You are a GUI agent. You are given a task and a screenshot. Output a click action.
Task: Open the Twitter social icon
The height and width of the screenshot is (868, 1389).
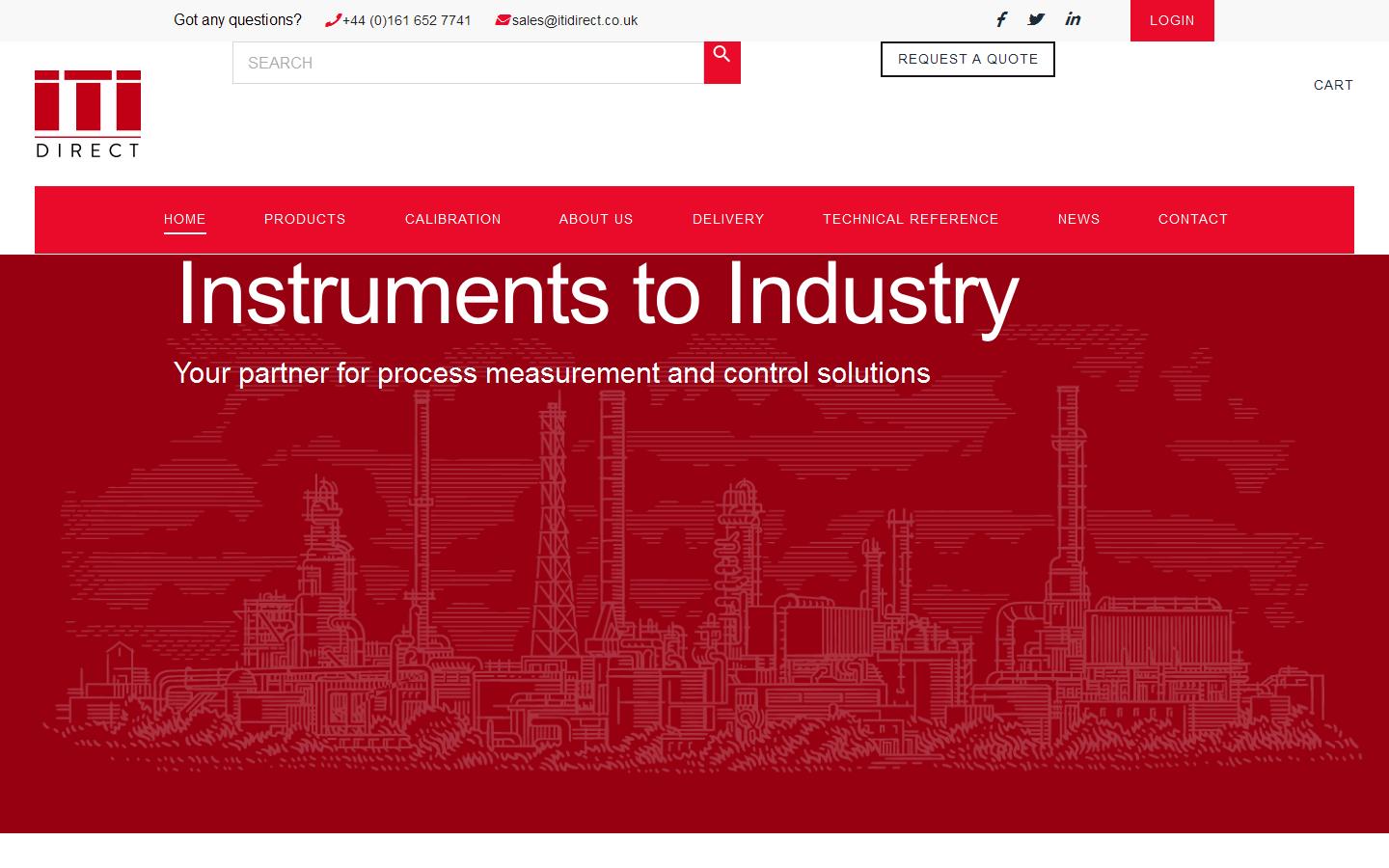(x=1036, y=19)
